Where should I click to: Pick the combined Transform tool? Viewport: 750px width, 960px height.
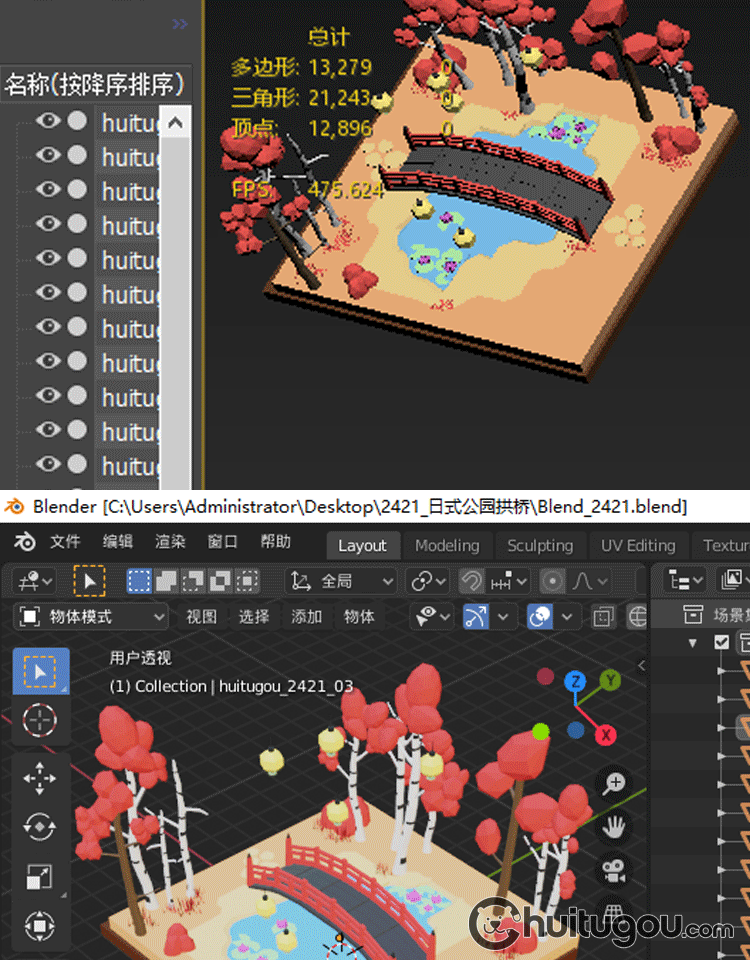40,925
